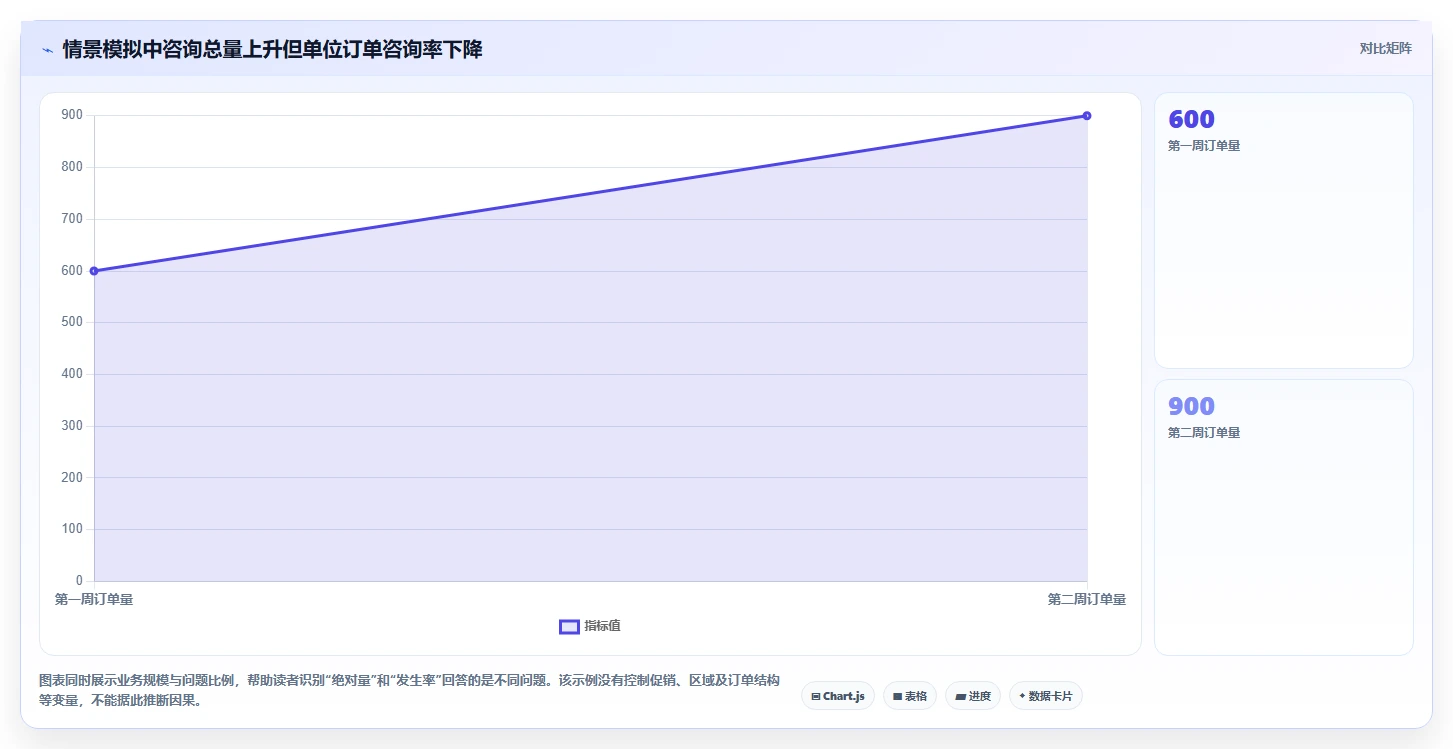The image size is (1453, 749).
Task: Click the y-axis tick 100
Action: (x=72, y=529)
